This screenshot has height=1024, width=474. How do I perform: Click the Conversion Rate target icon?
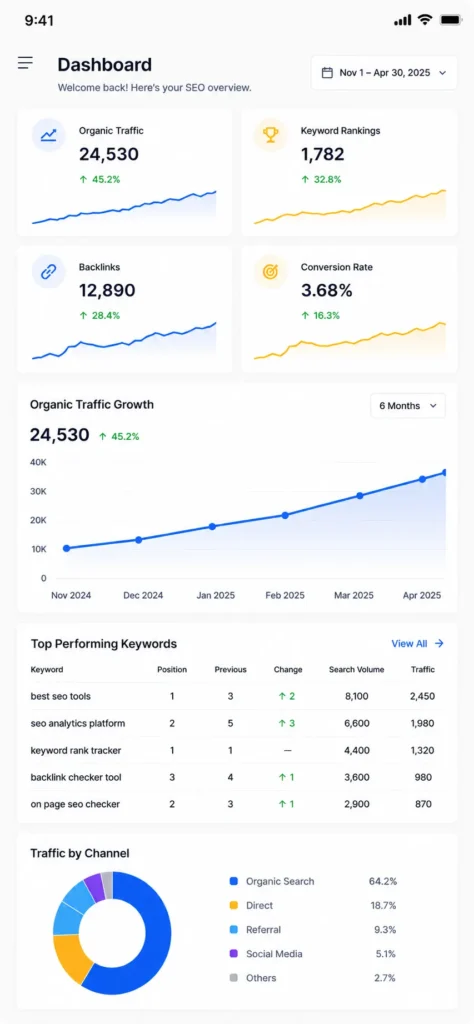(x=270, y=272)
